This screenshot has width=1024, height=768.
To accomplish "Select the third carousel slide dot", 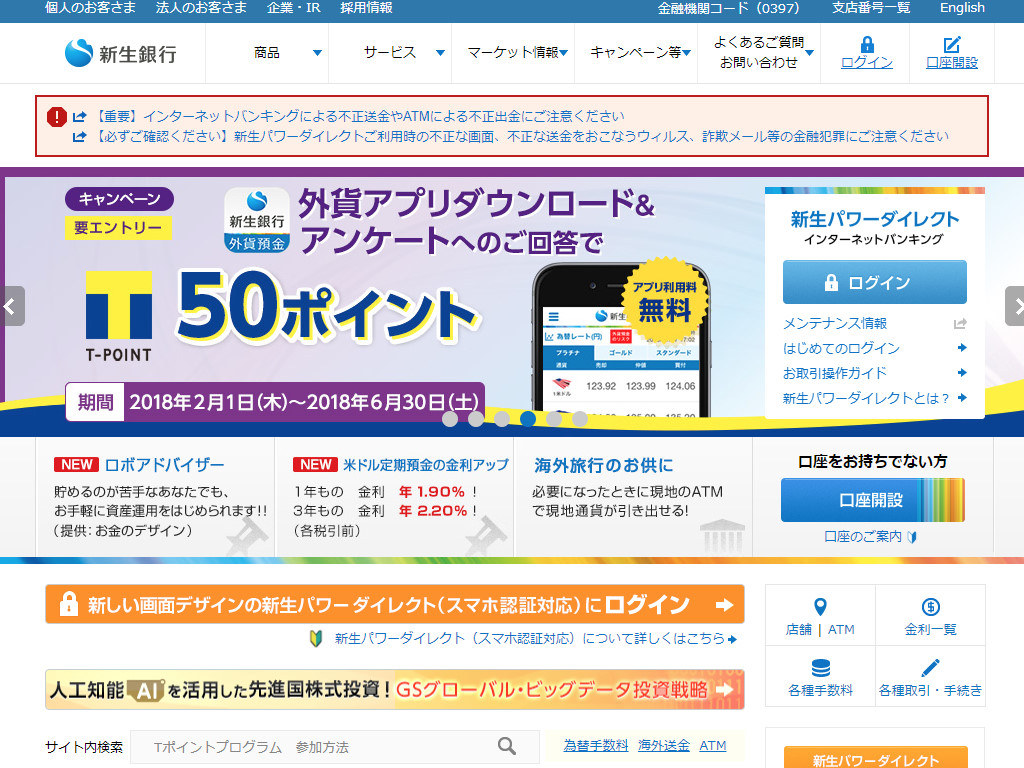I will click(x=502, y=419).
